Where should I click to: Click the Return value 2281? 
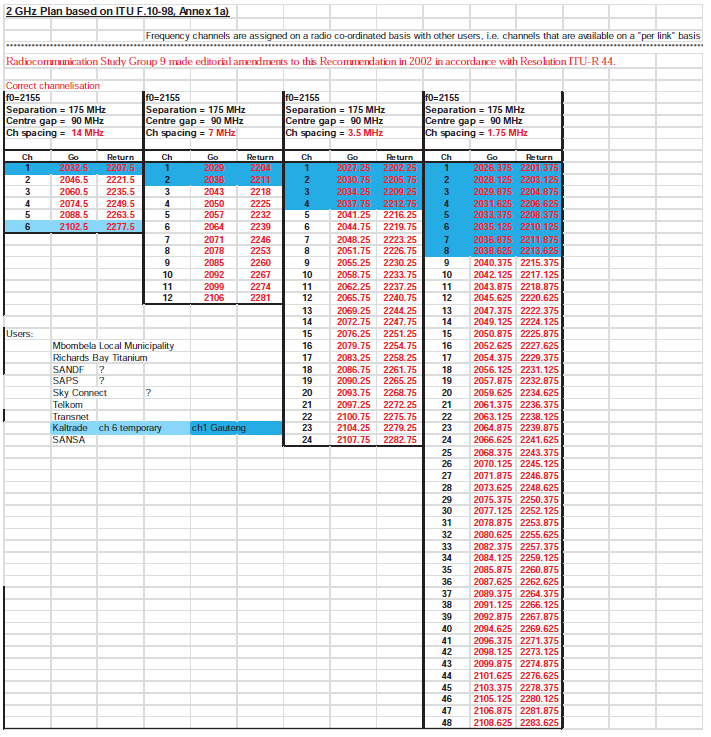[260, 298]
